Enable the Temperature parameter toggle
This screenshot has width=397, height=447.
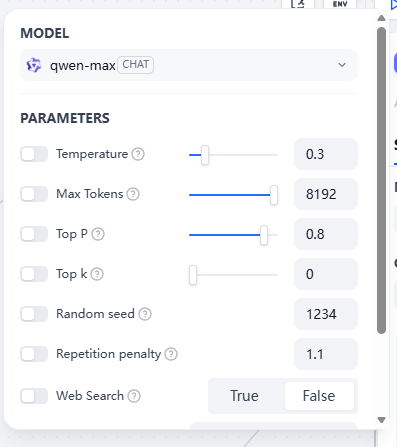pyautogui.click(x=34, y=154)
